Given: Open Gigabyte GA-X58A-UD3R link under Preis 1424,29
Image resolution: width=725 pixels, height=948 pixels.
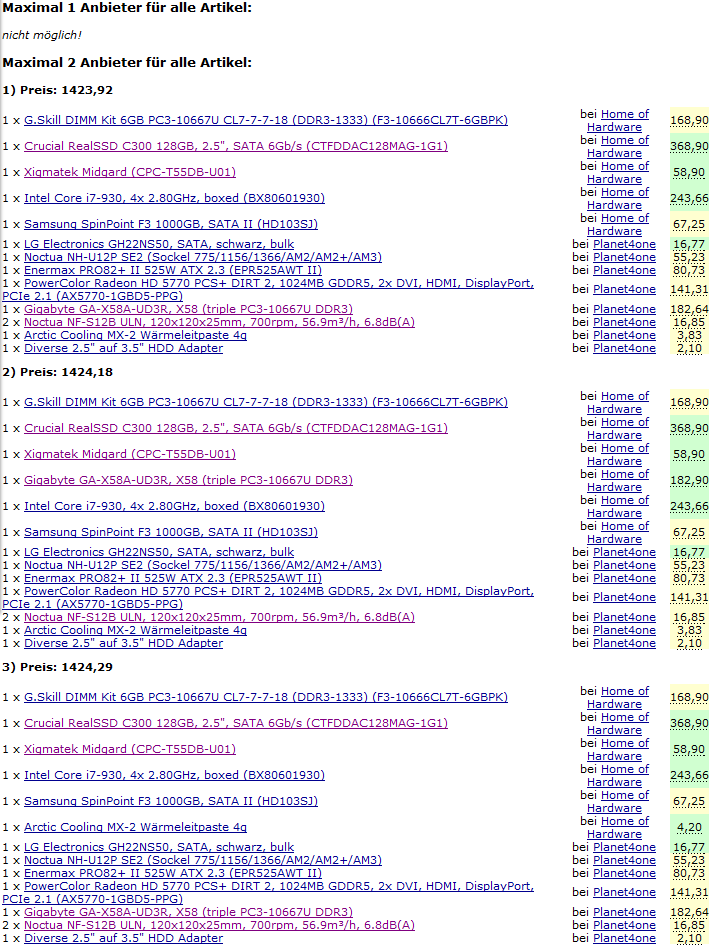Looking at the screenshot, I should pyautogui.click(x=188, y=912).
